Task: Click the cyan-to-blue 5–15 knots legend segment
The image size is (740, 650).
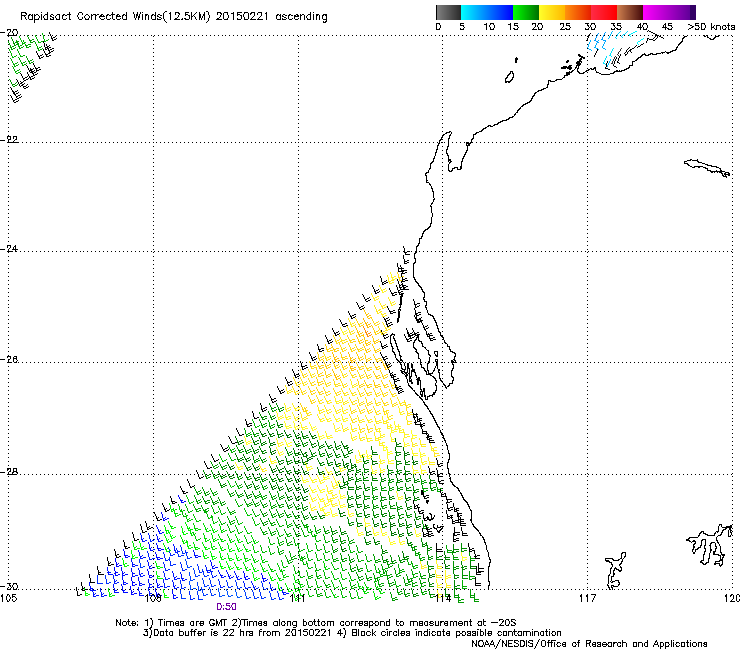Action: coord(487,12)
